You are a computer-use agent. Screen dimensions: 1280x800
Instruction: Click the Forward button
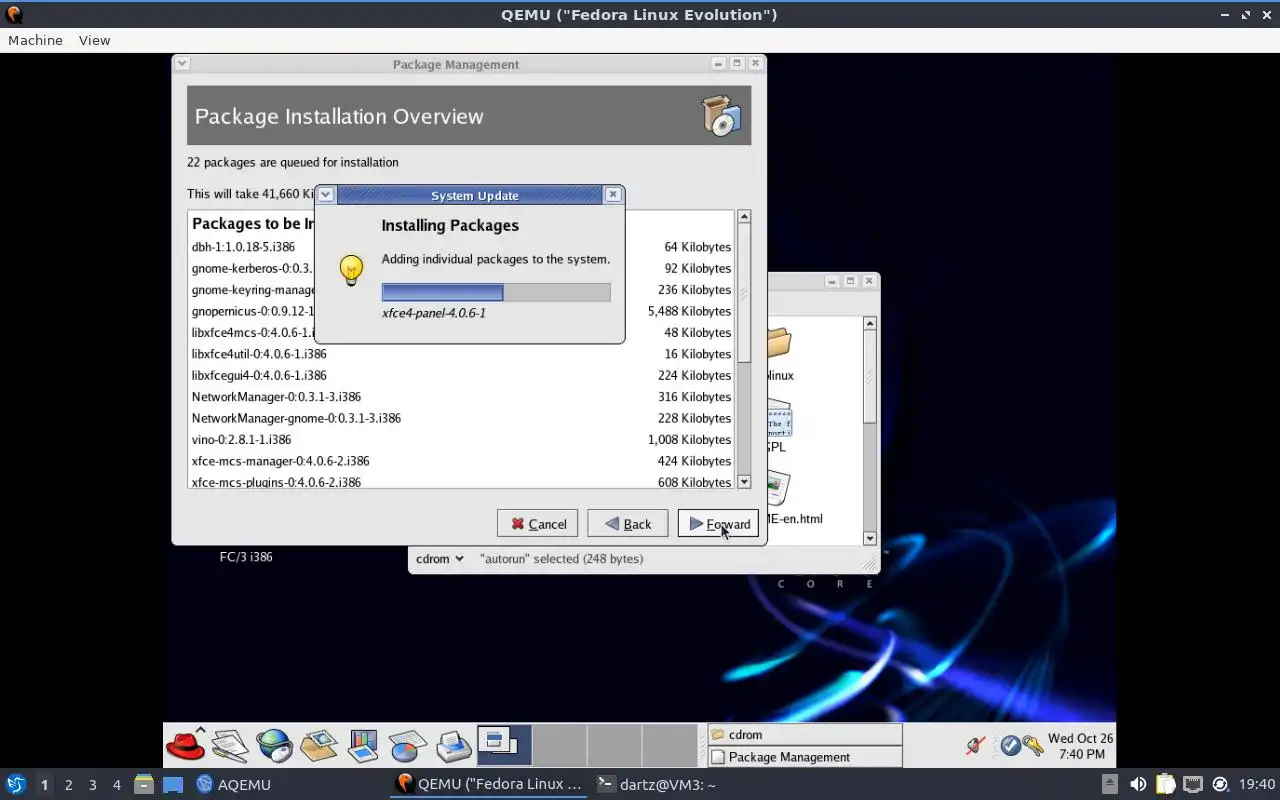pyautogui.click(x=718, y=523)
